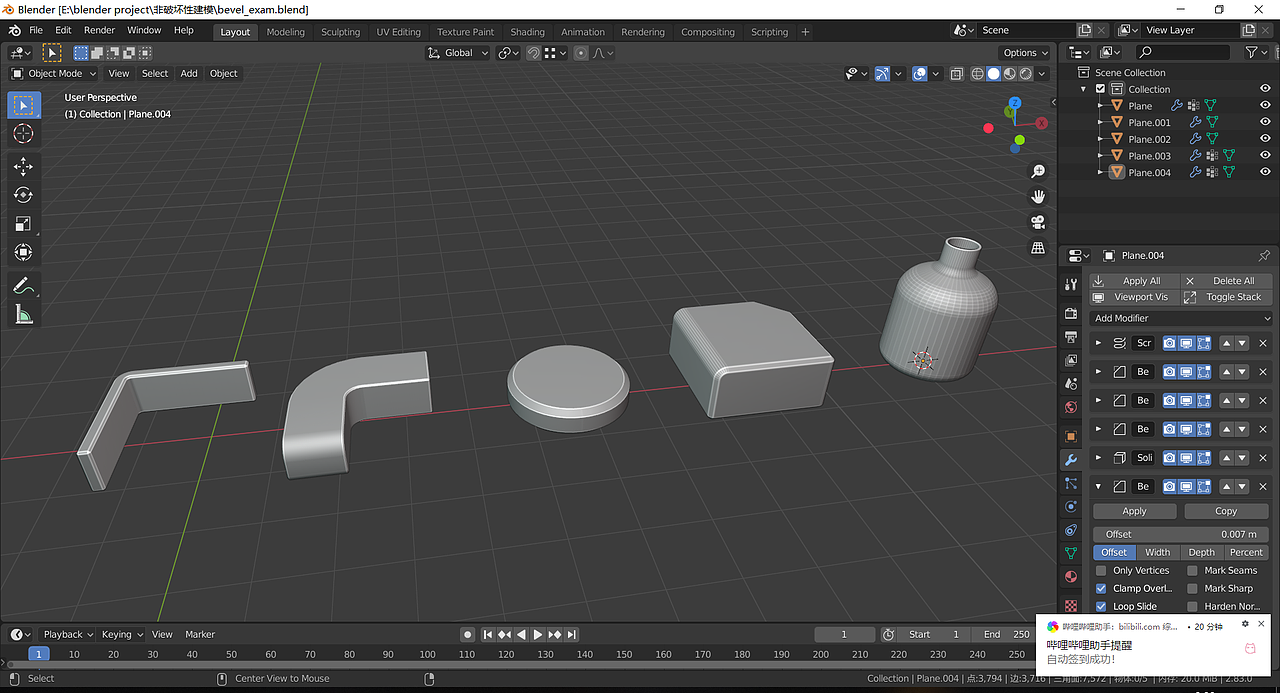The width and height of the screenshot is (1280, 693).
Task: Play the animation forward
Action: pos(538,634)
